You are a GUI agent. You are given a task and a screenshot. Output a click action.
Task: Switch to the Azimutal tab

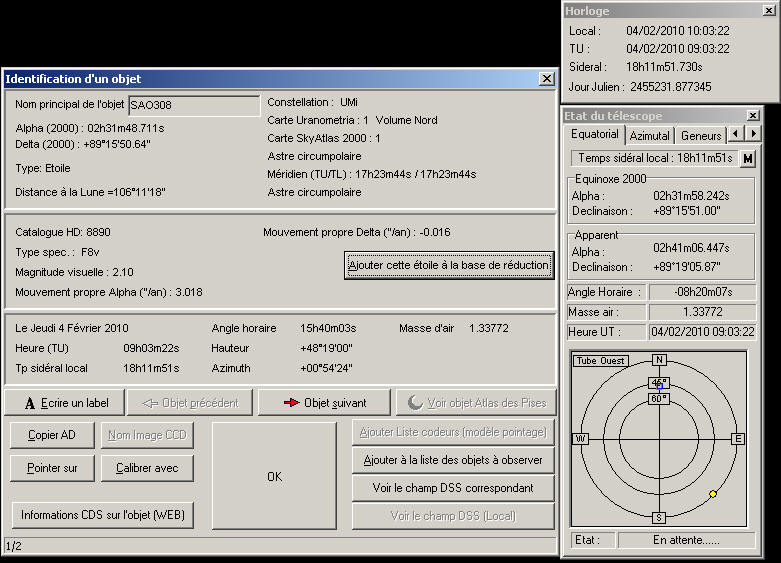649,135
